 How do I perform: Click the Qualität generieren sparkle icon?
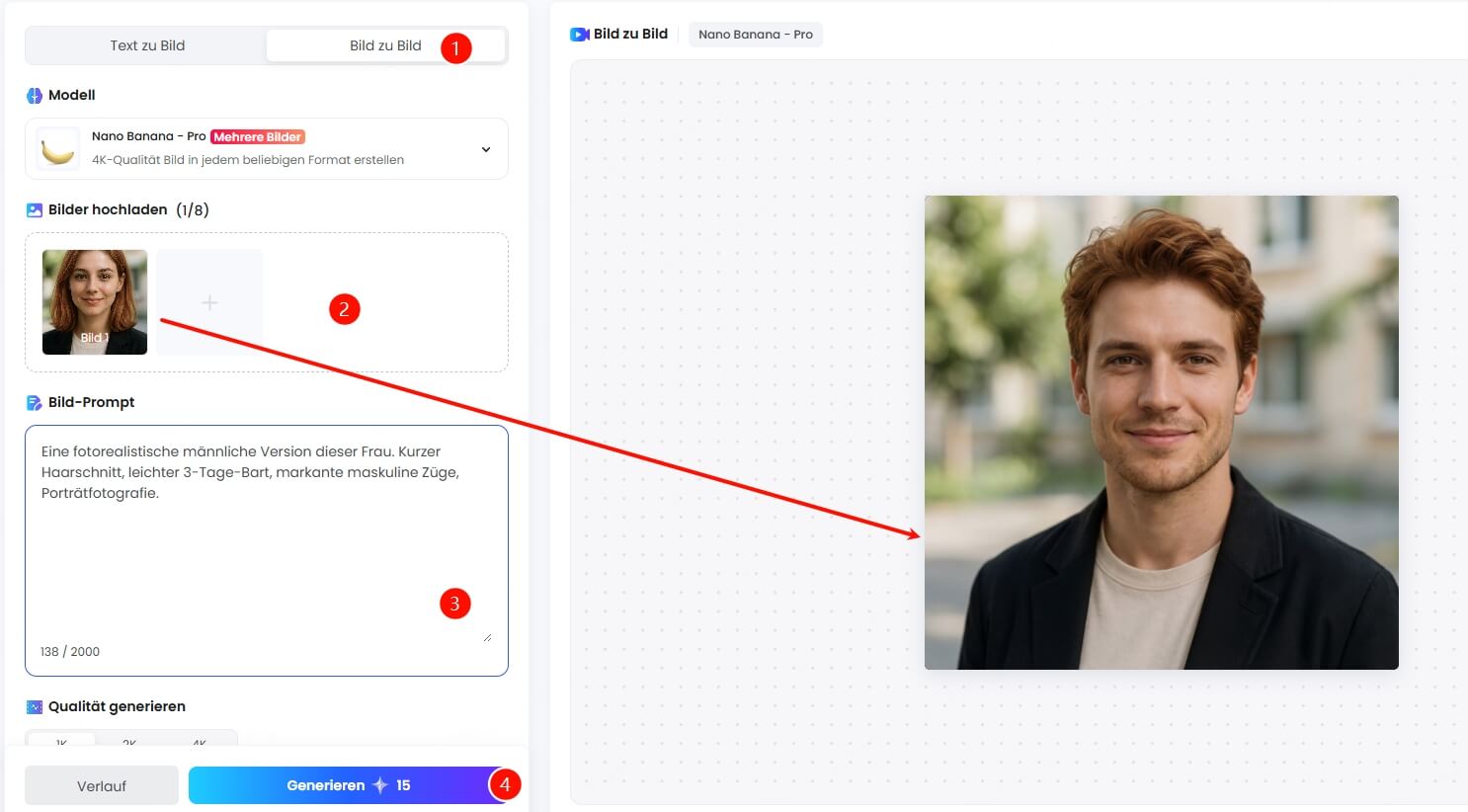coord(33,705)
